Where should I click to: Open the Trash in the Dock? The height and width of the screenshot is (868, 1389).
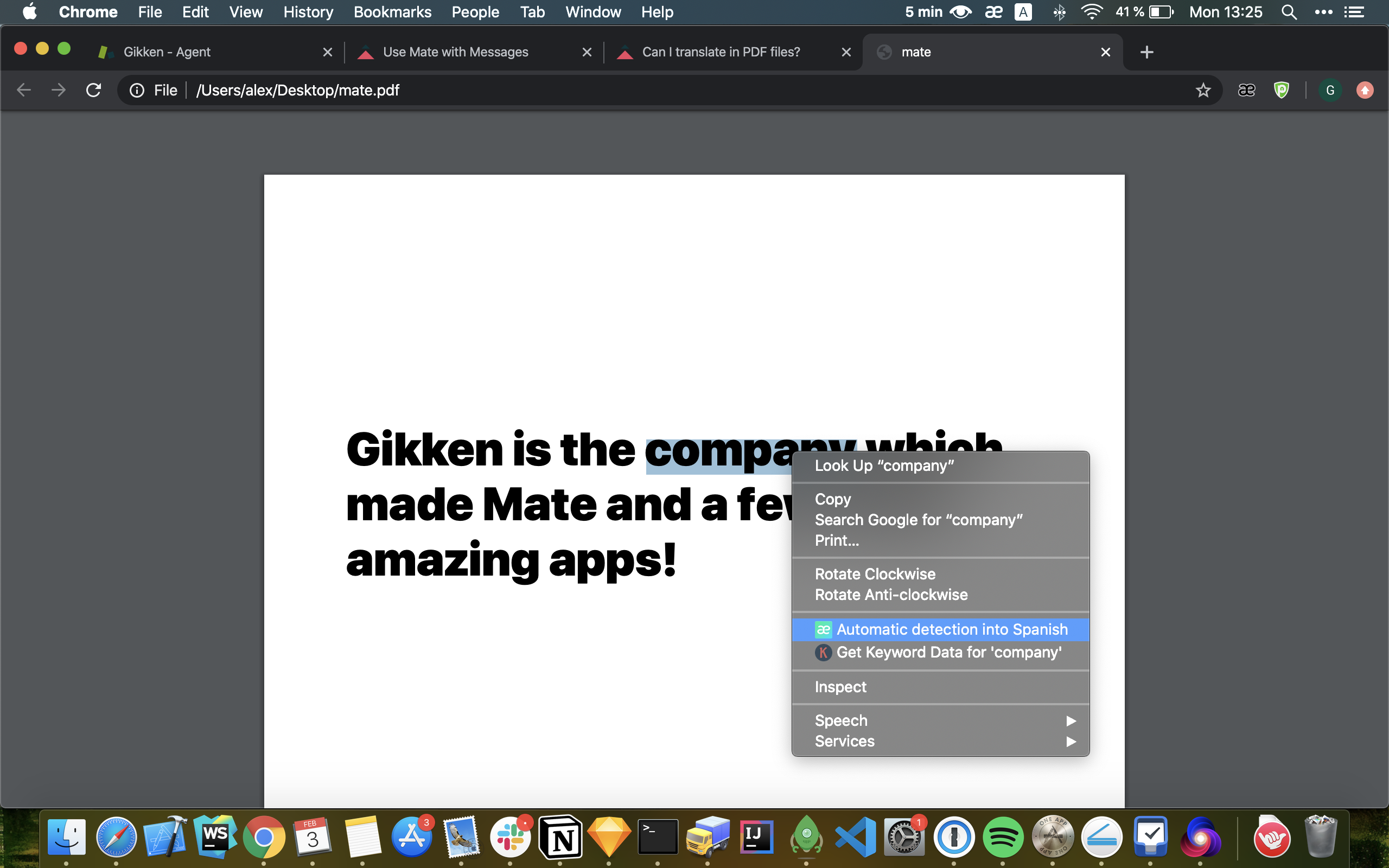point(1321,837)
